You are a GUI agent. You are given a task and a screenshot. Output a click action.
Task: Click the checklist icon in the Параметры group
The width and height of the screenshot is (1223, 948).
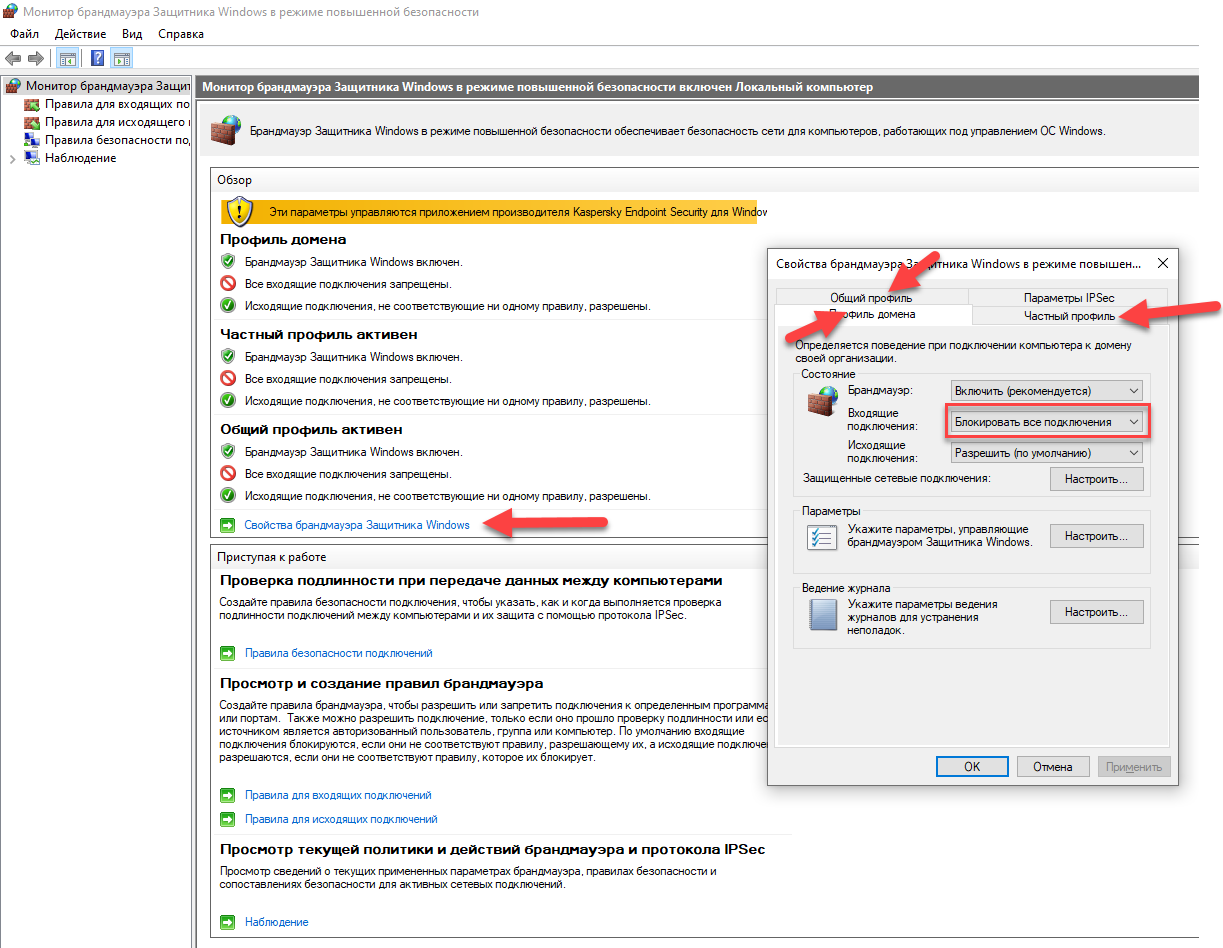pos(822,536)
